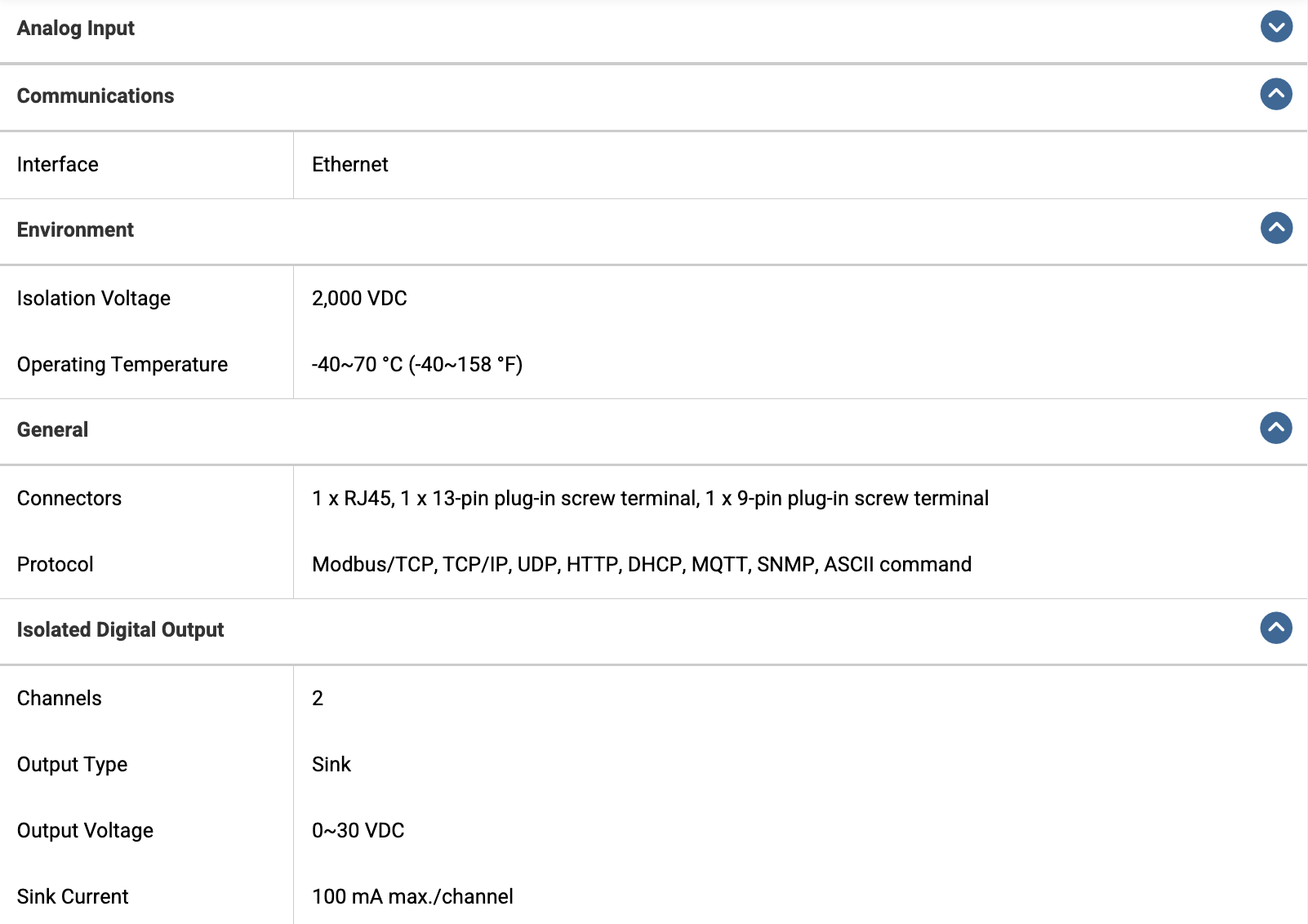Click the Environment heading text
The height and width of the screenshot is (924, 1308).
(75, 230)
